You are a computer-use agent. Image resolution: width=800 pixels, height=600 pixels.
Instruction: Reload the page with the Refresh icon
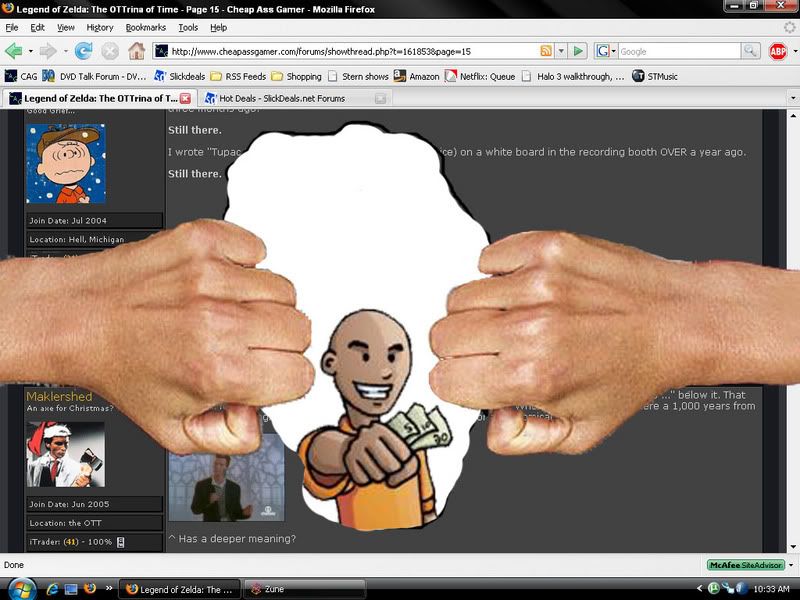tap(84, 51)
